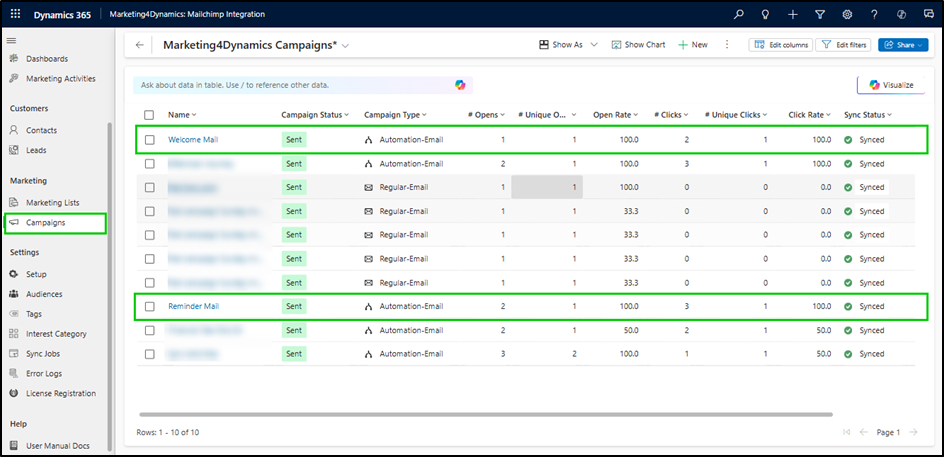Image resolution: width=944 pixels, height=457 pixels.
Task: Open the Welcome Mail campaign link
Action: [x=193, y=140]
